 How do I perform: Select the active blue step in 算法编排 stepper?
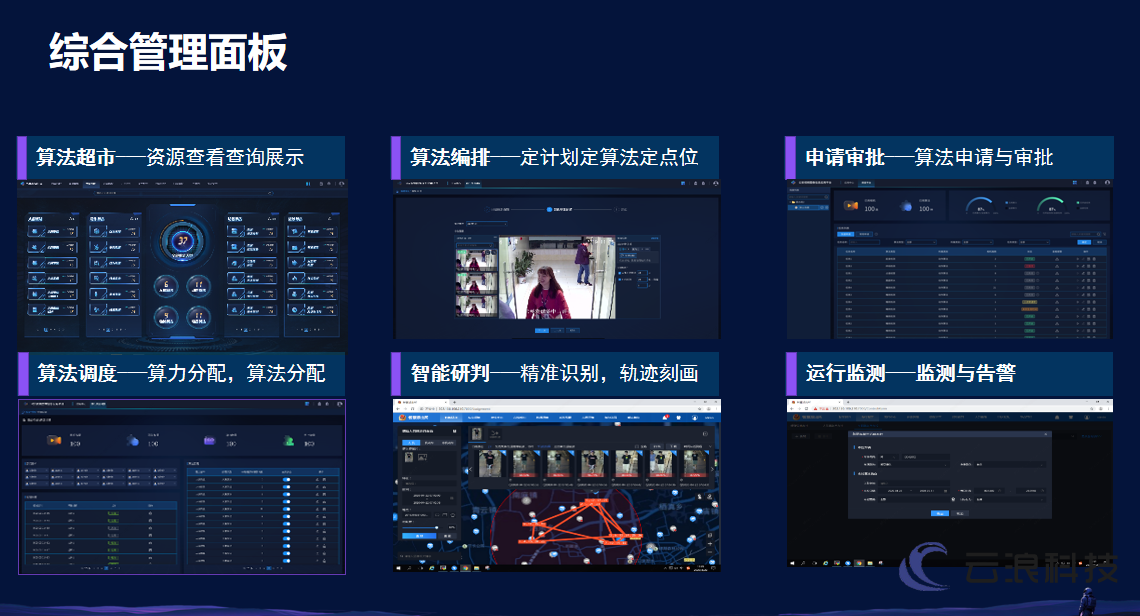(550, 209)
